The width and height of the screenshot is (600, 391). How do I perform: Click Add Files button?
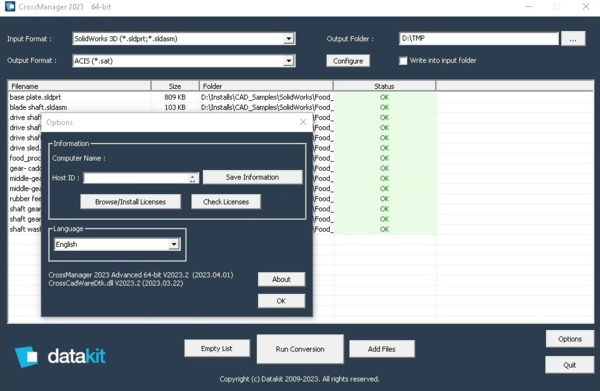tap(382, 349)
